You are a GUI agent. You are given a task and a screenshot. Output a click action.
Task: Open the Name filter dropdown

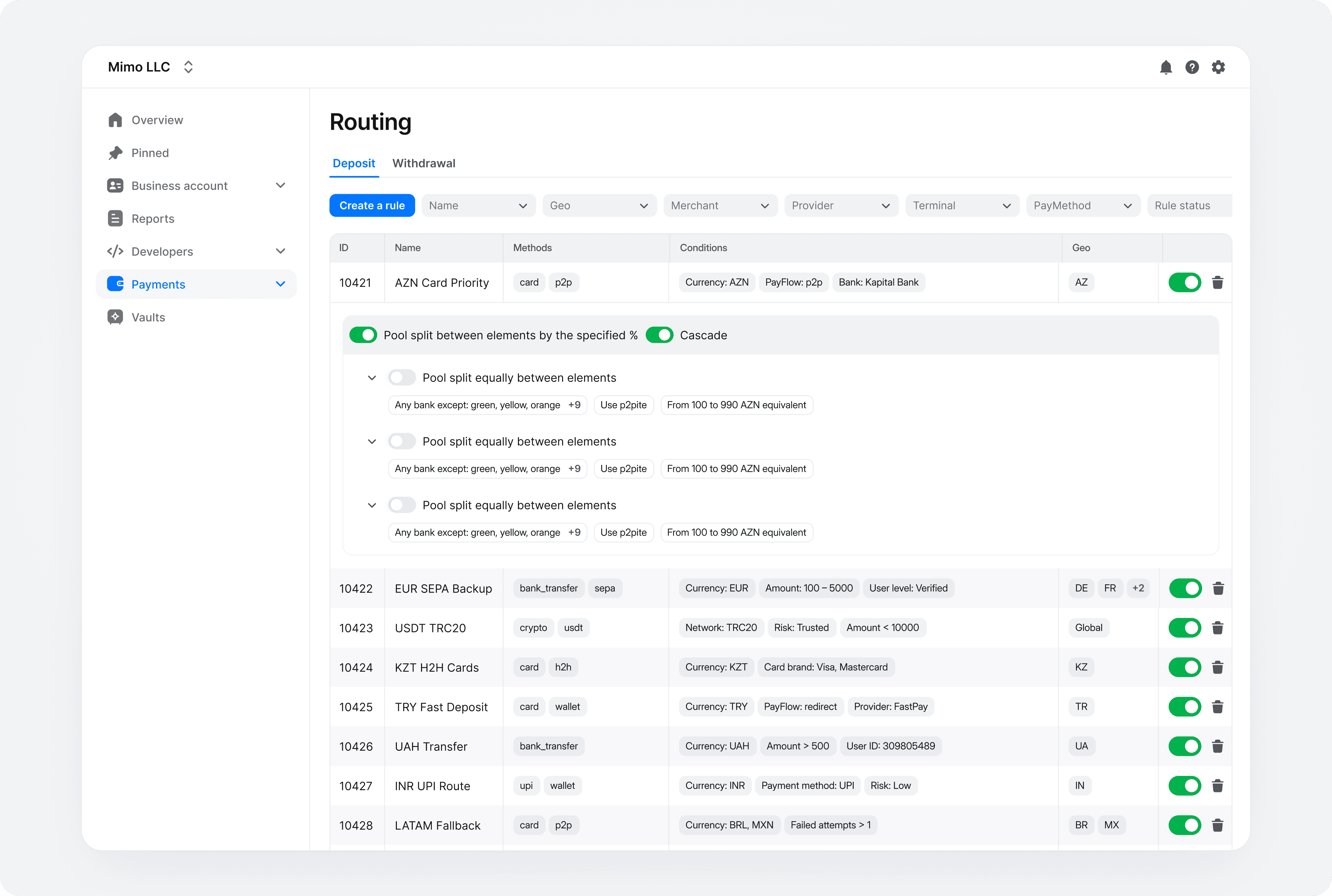[x=478, y=206]
